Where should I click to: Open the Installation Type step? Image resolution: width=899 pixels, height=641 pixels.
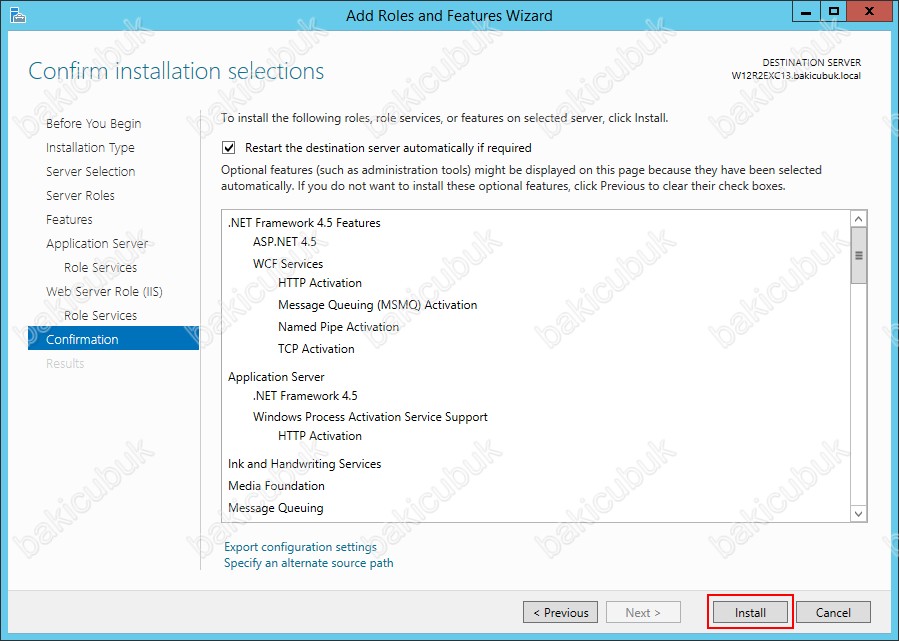[90, 147]
